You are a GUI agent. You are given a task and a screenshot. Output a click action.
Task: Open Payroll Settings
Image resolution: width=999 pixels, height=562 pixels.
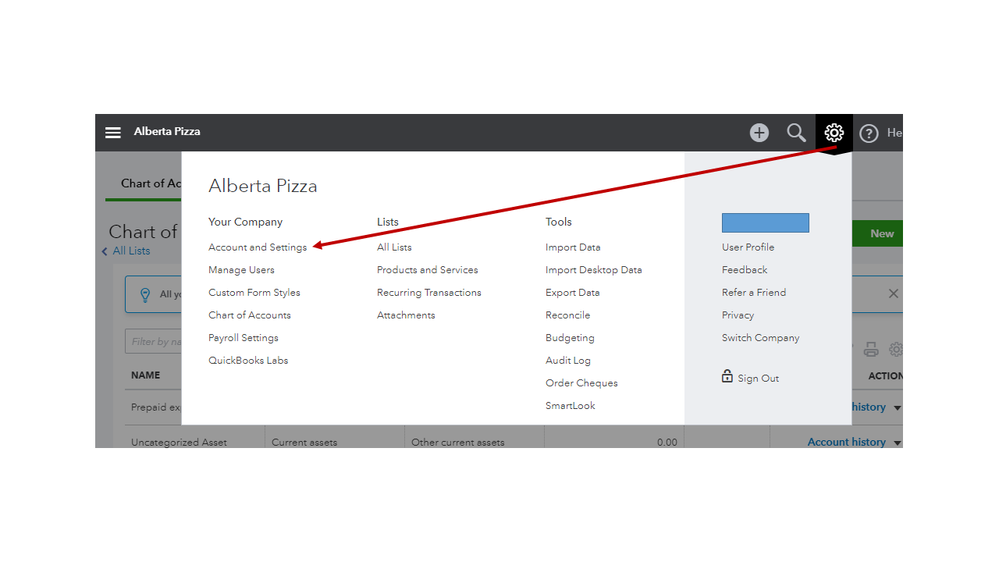click(x=243, y=338)
